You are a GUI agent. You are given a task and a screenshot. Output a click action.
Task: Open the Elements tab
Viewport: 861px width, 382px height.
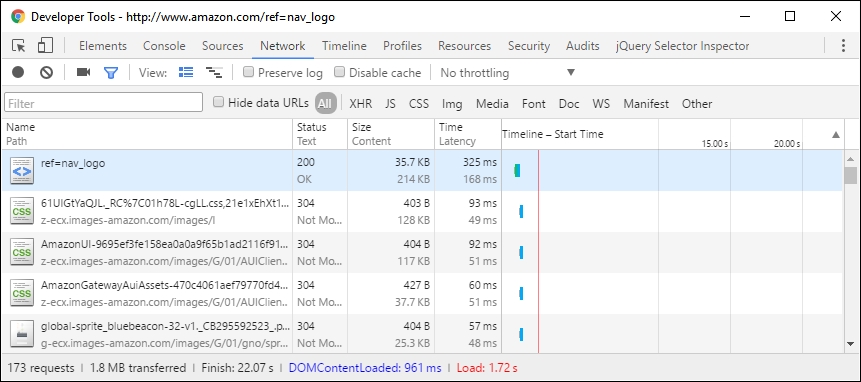(103, 46)
